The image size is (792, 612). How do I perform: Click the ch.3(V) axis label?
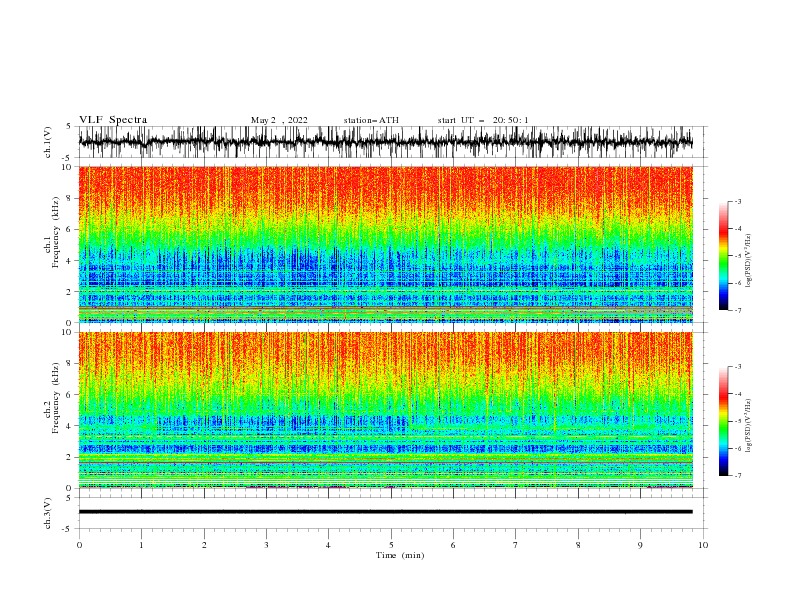(48, 513)
